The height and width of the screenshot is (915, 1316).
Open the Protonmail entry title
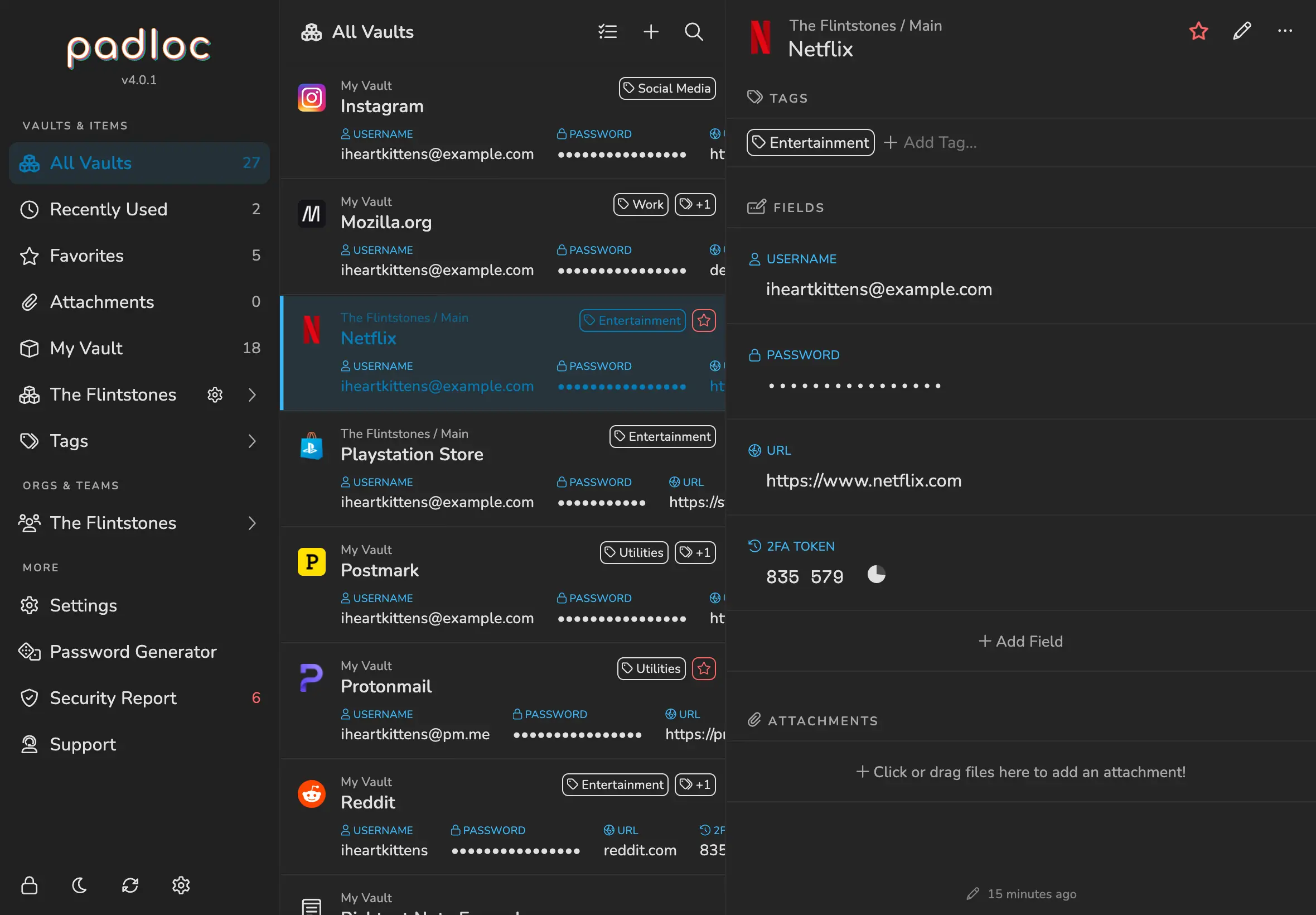[x=386, y=686]
